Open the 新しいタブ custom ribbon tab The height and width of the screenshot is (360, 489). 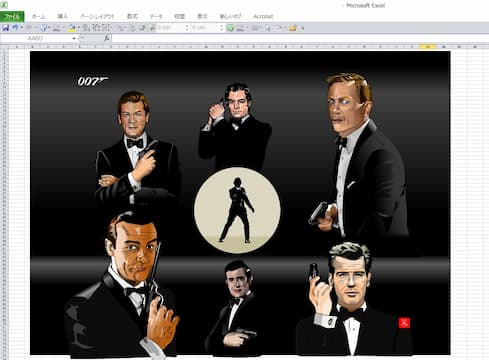(230, 16)
